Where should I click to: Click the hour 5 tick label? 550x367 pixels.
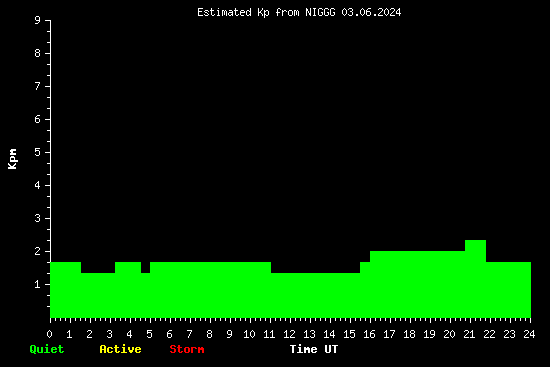[x=149, y=334]
